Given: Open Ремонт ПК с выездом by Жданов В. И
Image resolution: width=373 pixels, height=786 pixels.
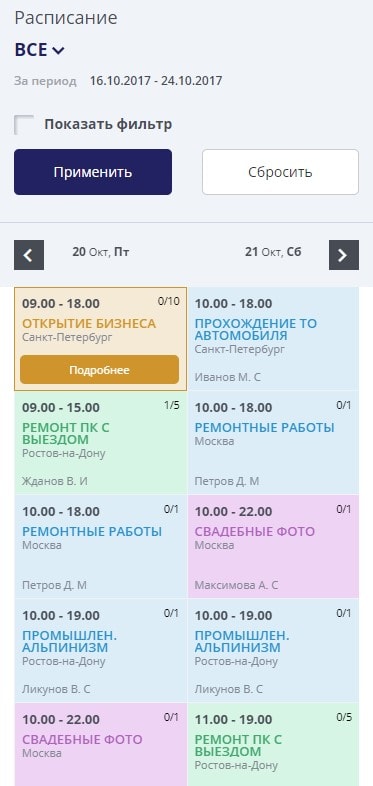Looking at the screenshot, I should tap(100, 443).
